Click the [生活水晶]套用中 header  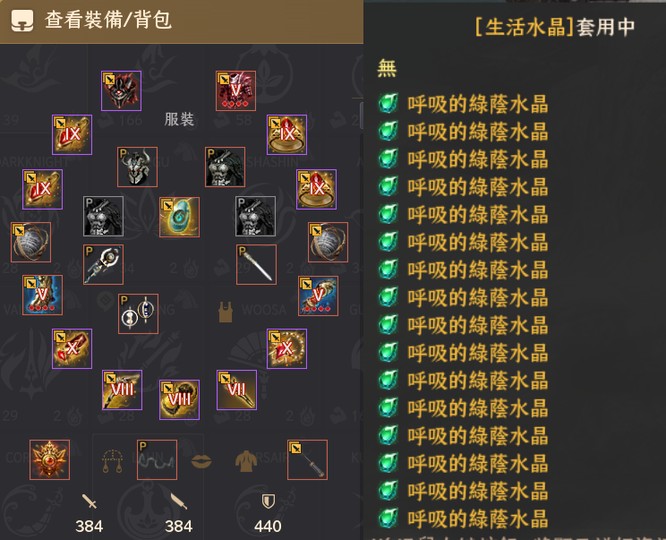coord(554,27)
